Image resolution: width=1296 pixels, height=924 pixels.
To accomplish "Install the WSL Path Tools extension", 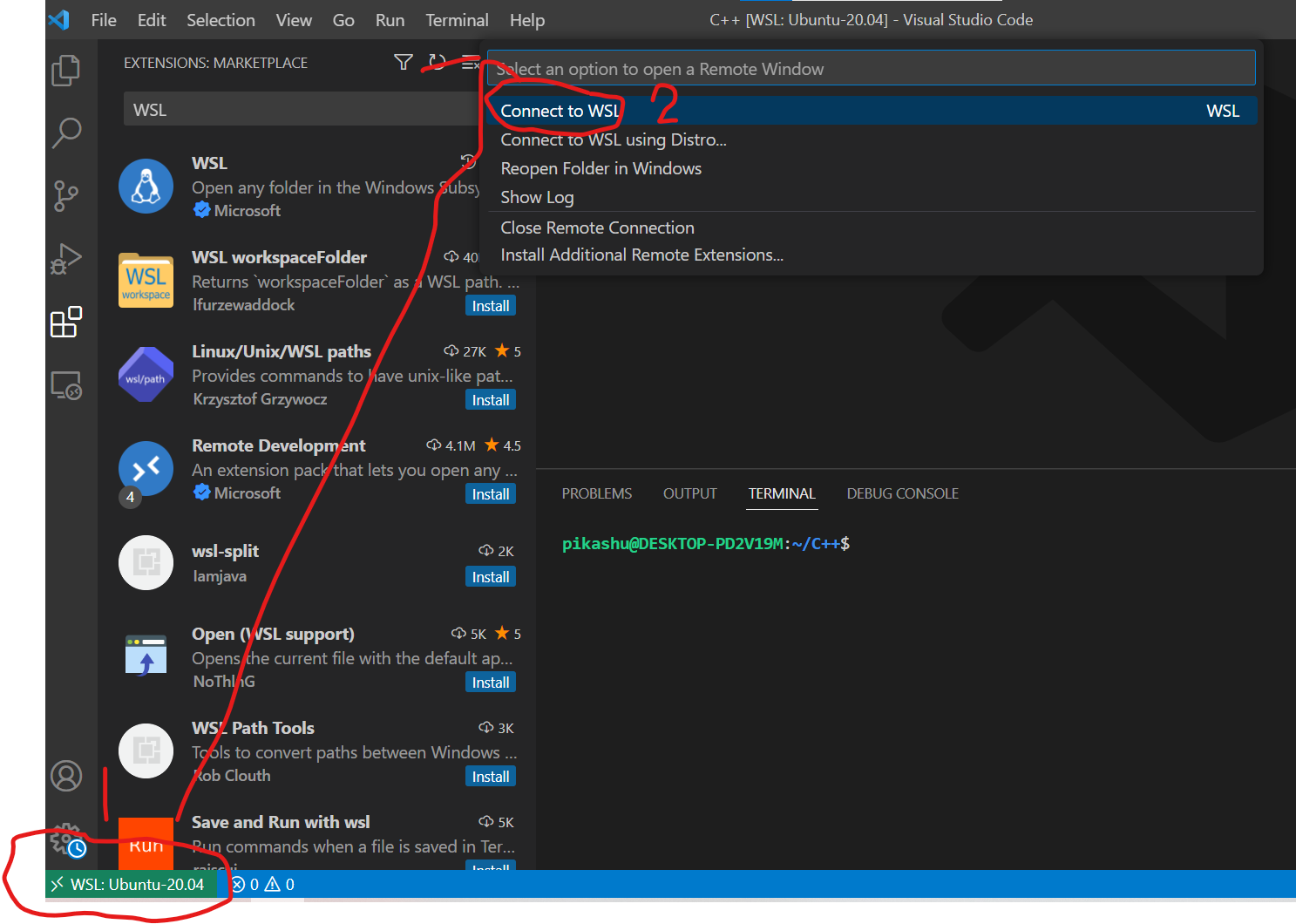I will point(491,777).
